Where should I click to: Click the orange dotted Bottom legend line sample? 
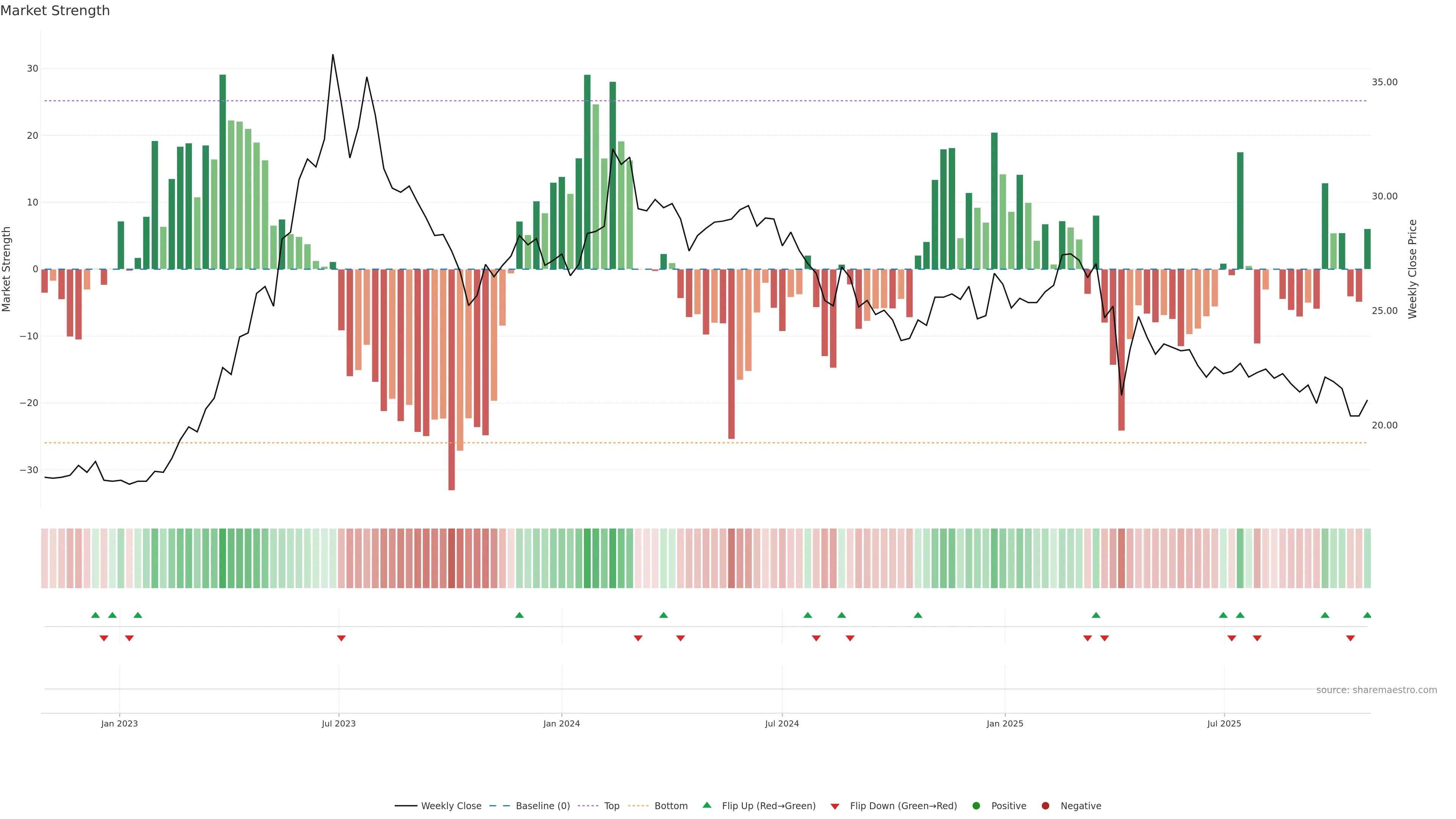[x=638, y=805]
